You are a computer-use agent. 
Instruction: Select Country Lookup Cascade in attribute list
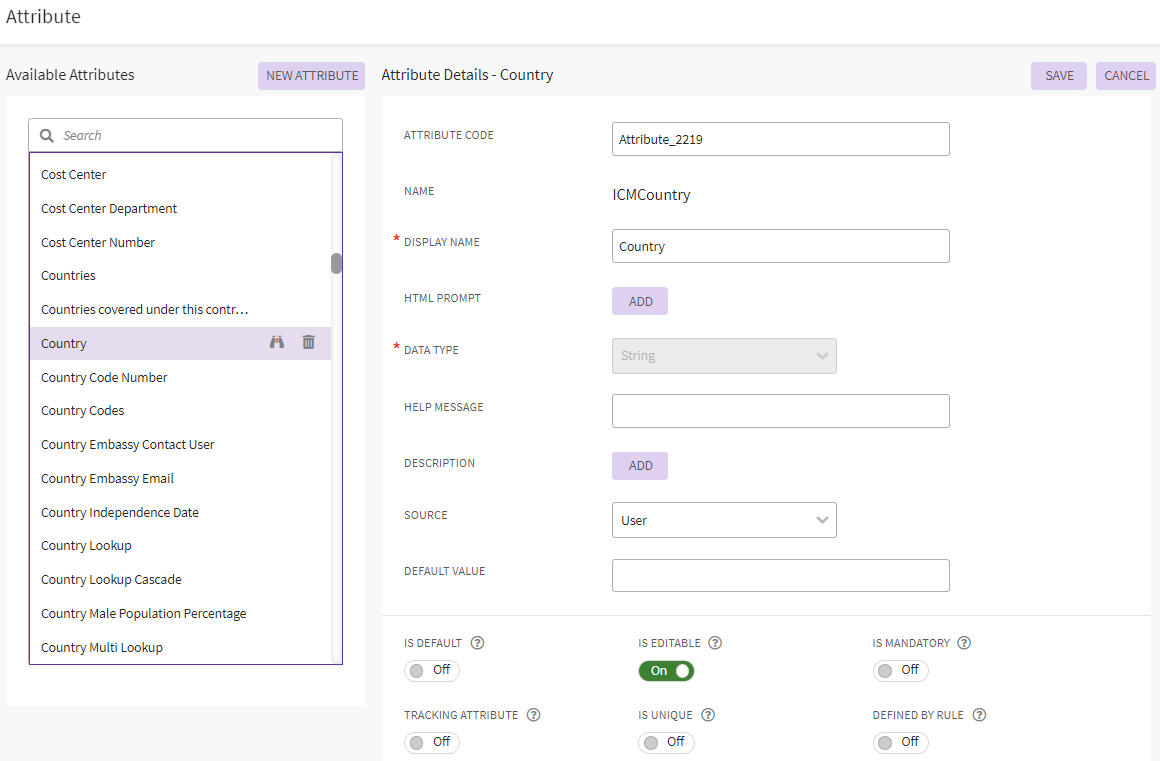(111, 579)
